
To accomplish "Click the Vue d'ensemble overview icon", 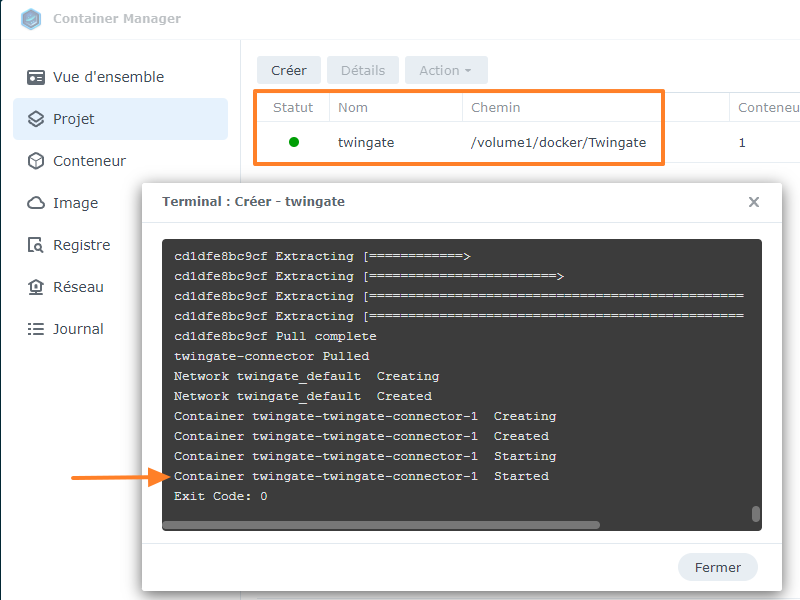I will point(36,77).
